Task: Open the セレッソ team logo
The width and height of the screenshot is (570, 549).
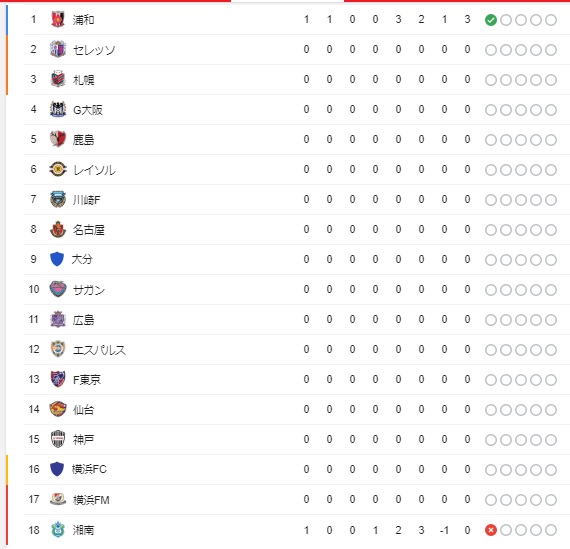Action: [58, 49]
